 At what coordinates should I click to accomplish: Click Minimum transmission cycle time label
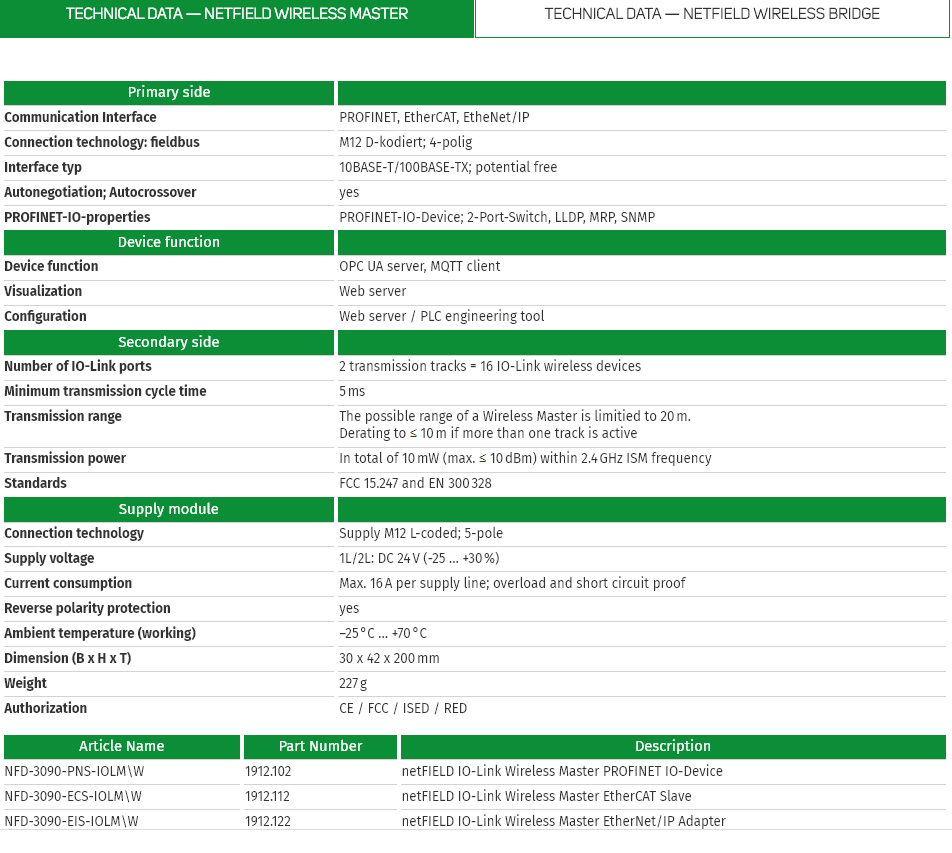coord(105,392)
